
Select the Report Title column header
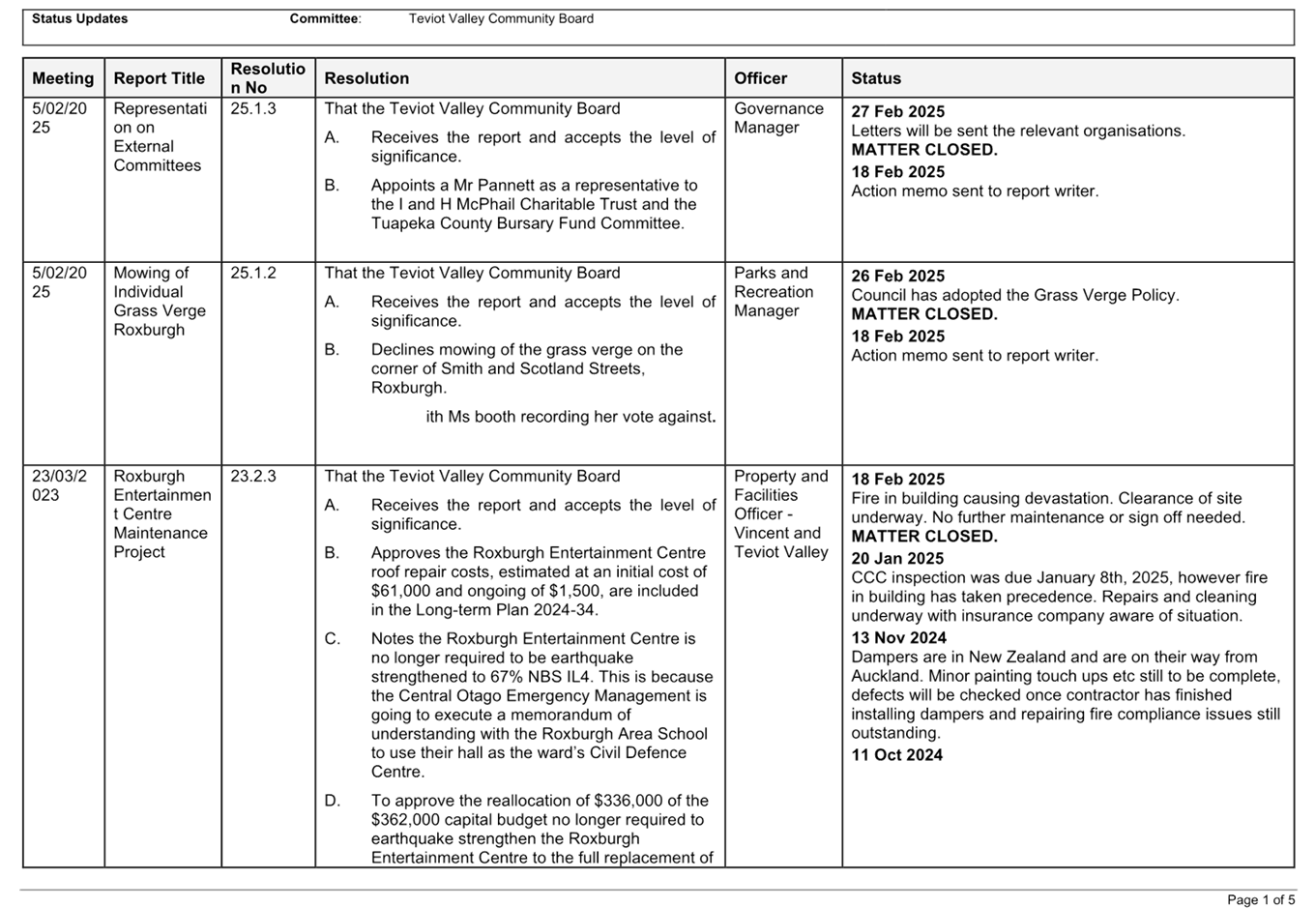click(x=159, y=78)
